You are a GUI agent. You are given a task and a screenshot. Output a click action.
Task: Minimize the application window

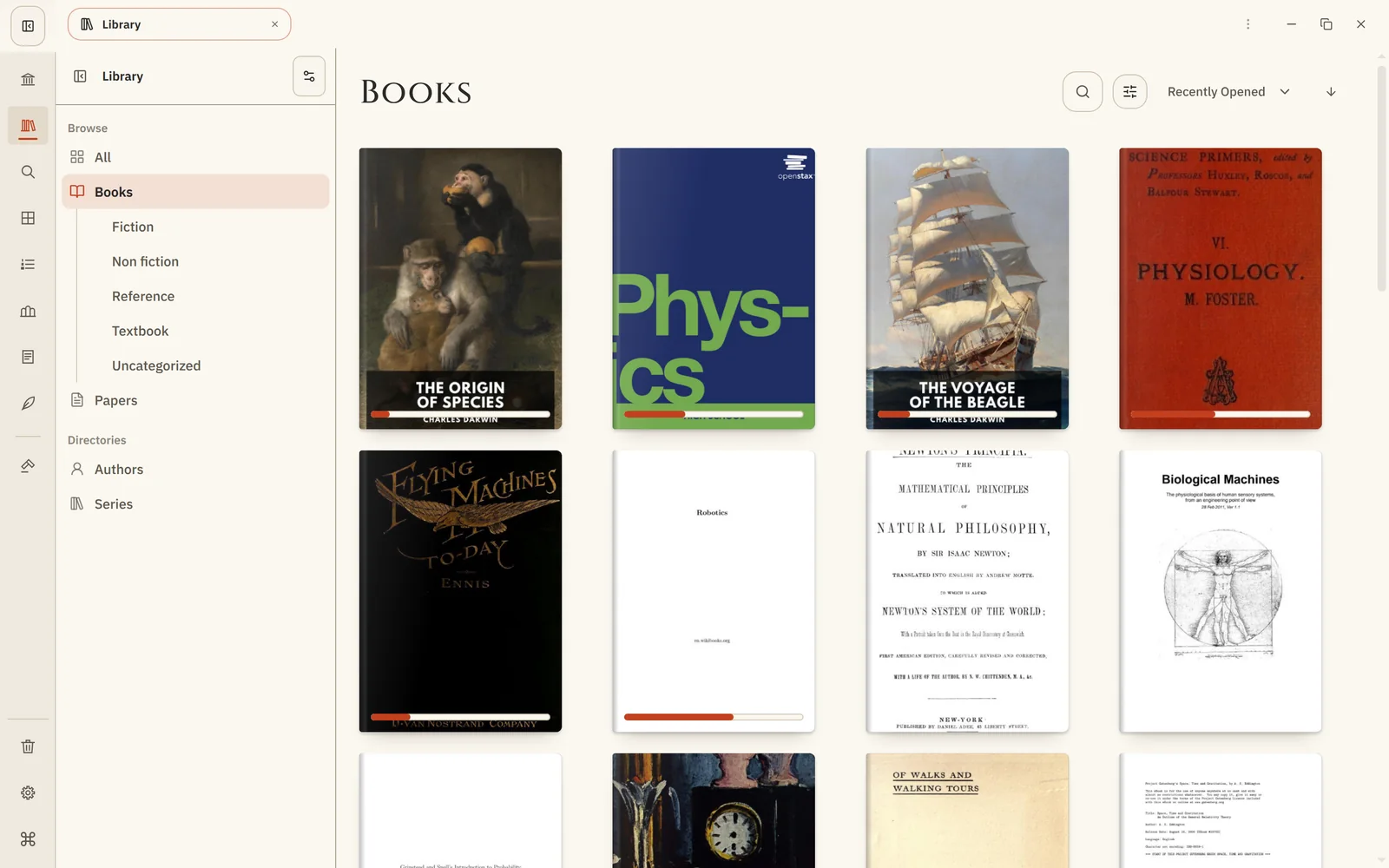pyautogui.click(x=1292, y=24)
